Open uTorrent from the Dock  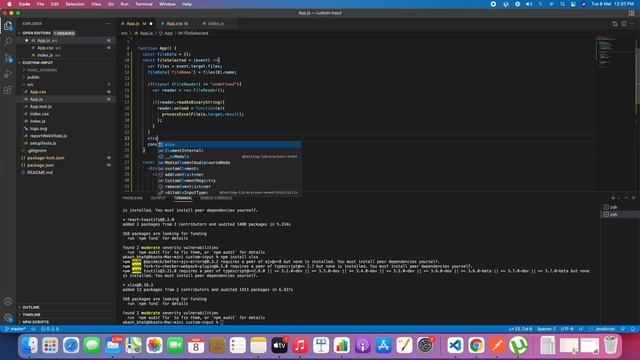(x=518, y=345)
